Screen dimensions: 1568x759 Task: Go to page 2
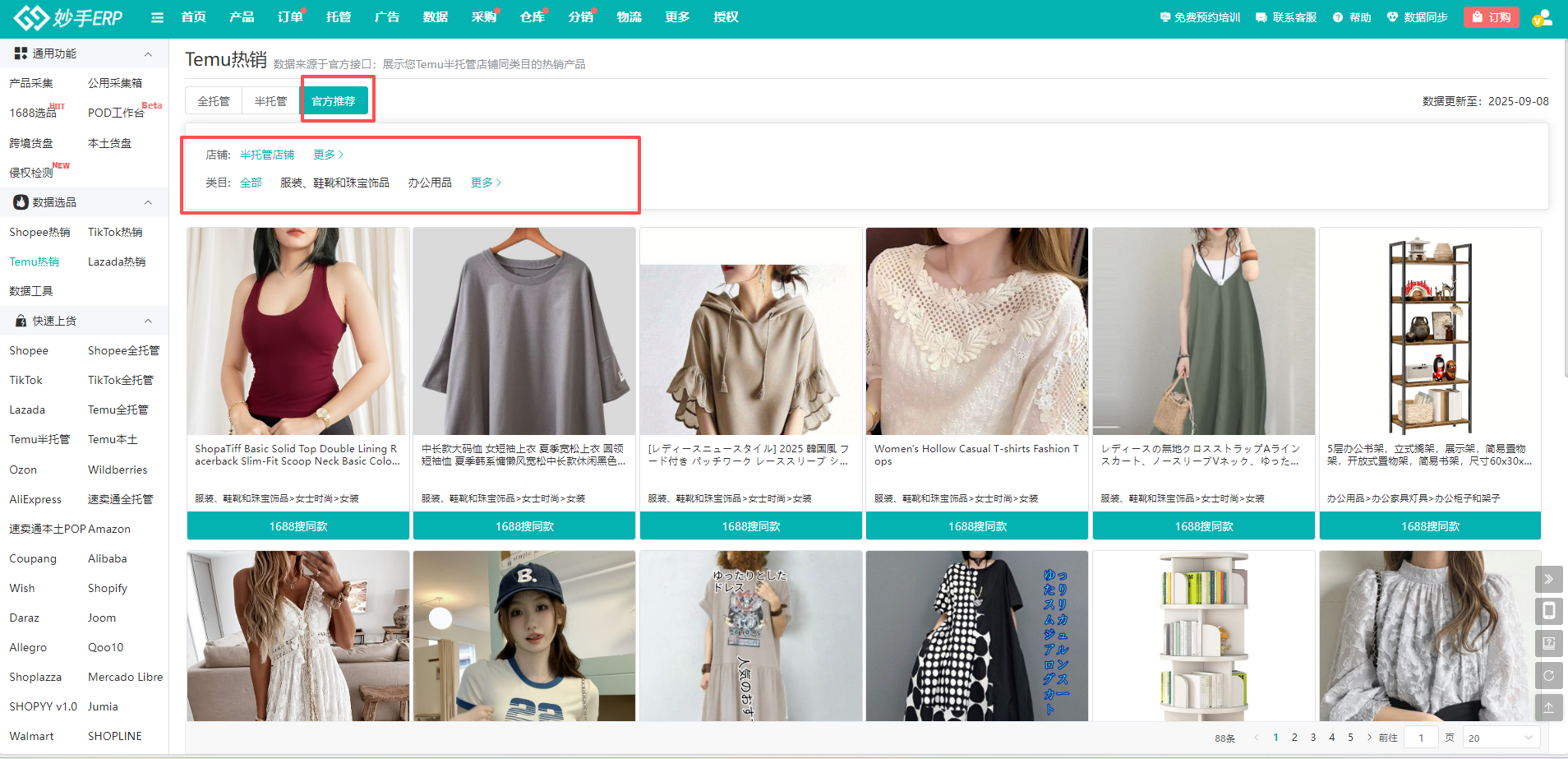pos(1294,738)
